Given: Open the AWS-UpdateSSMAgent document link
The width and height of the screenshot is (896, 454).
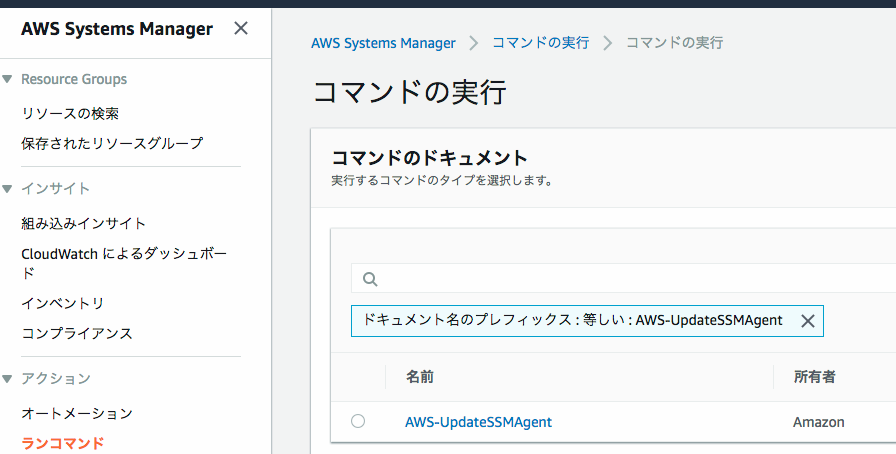Looking at the screenshot, I should (x=478, y=422).
